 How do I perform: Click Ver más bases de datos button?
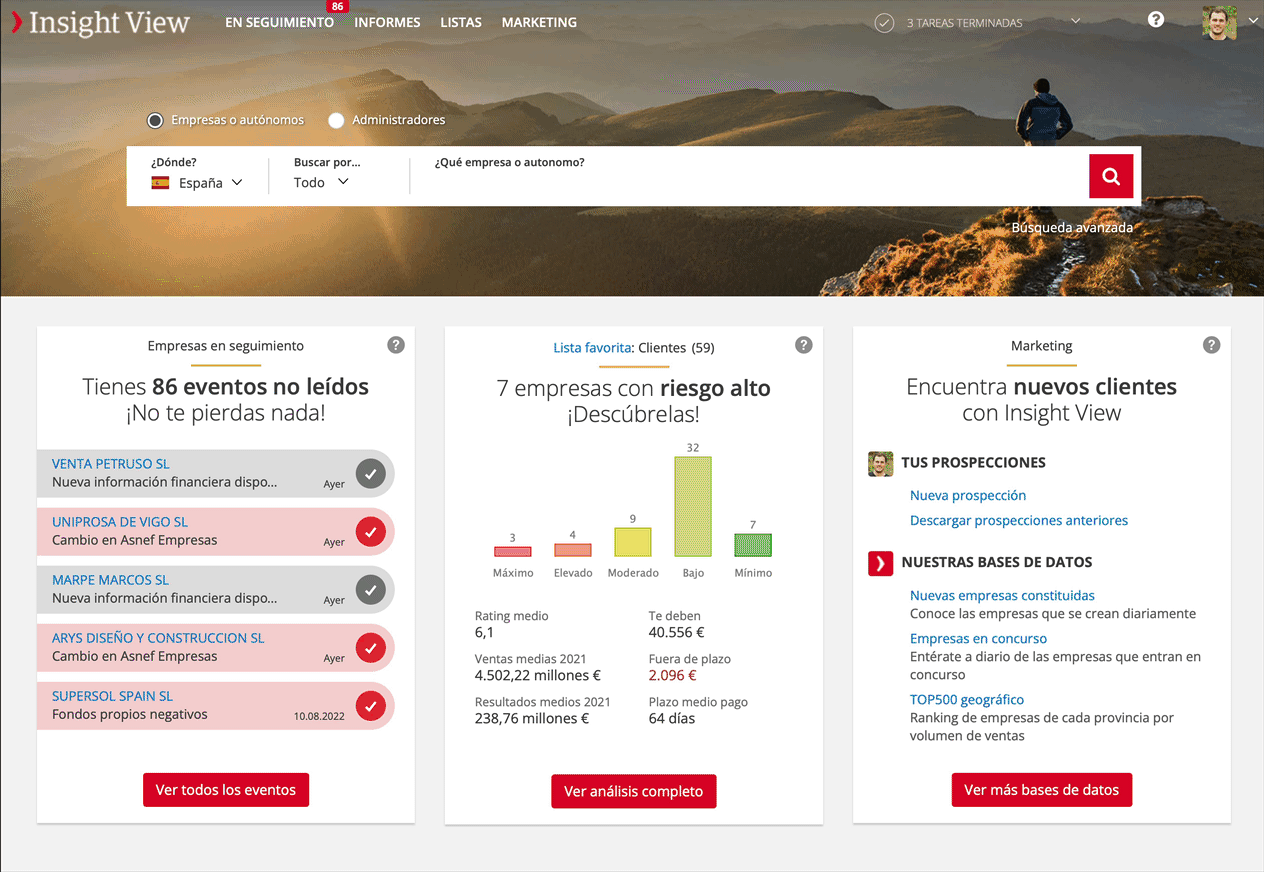(1042, 790)
